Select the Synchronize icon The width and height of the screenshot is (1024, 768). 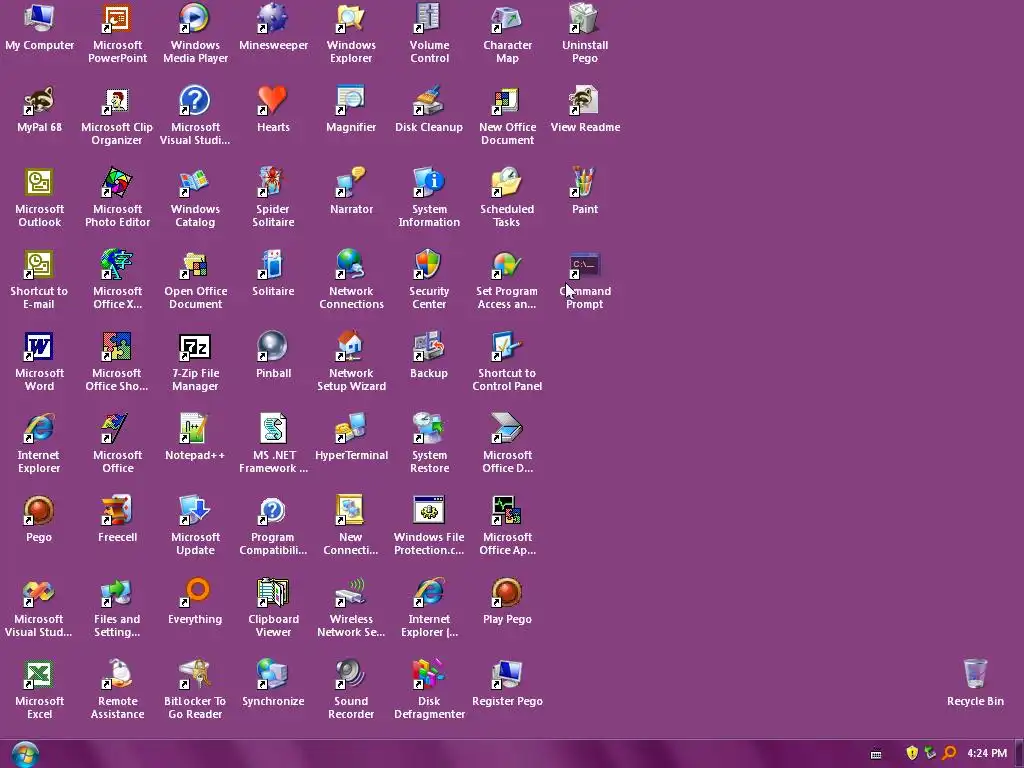(273, 675)
